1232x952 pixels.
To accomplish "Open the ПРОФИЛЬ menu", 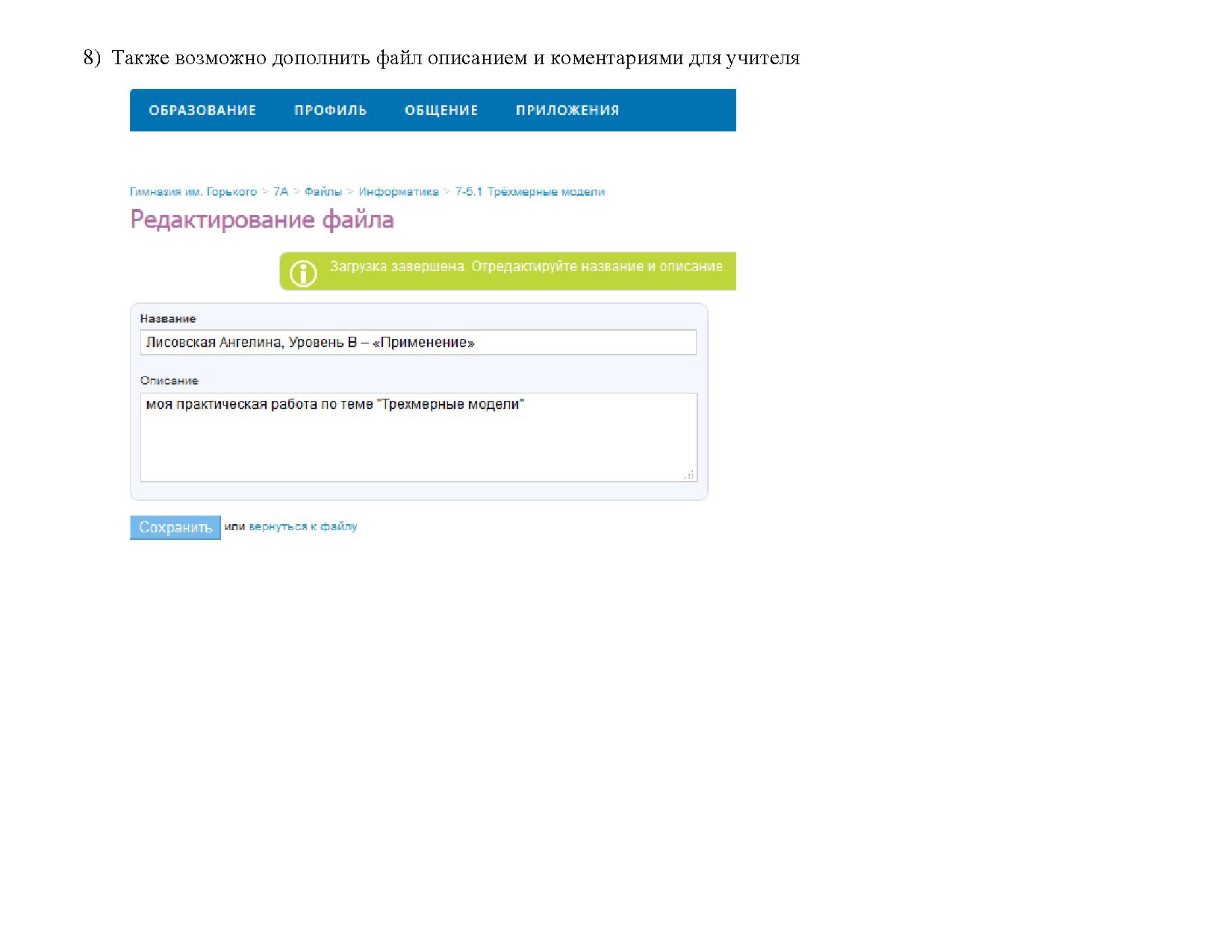I will (x=330, y=111).
